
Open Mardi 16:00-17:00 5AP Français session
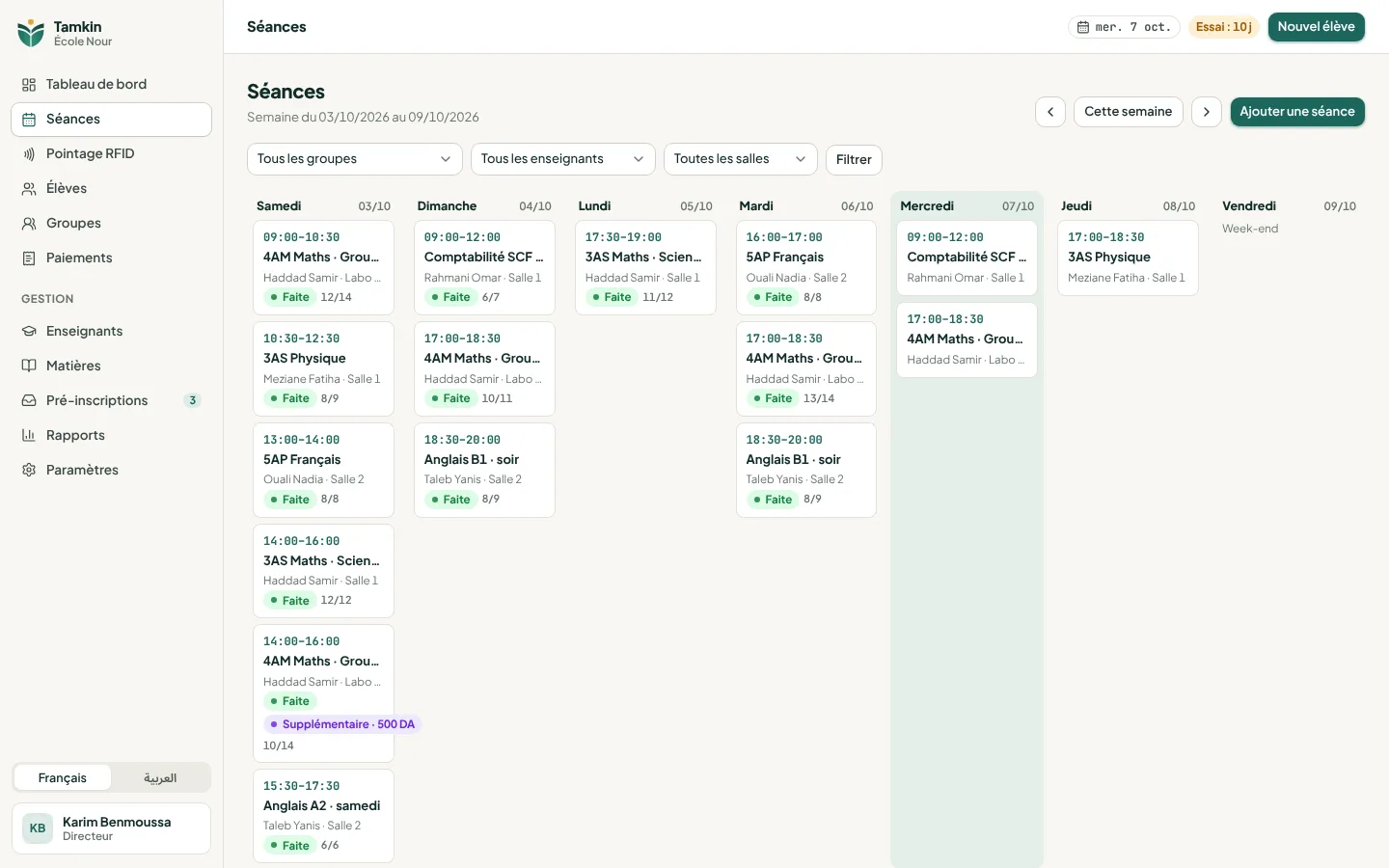[806, 267]
